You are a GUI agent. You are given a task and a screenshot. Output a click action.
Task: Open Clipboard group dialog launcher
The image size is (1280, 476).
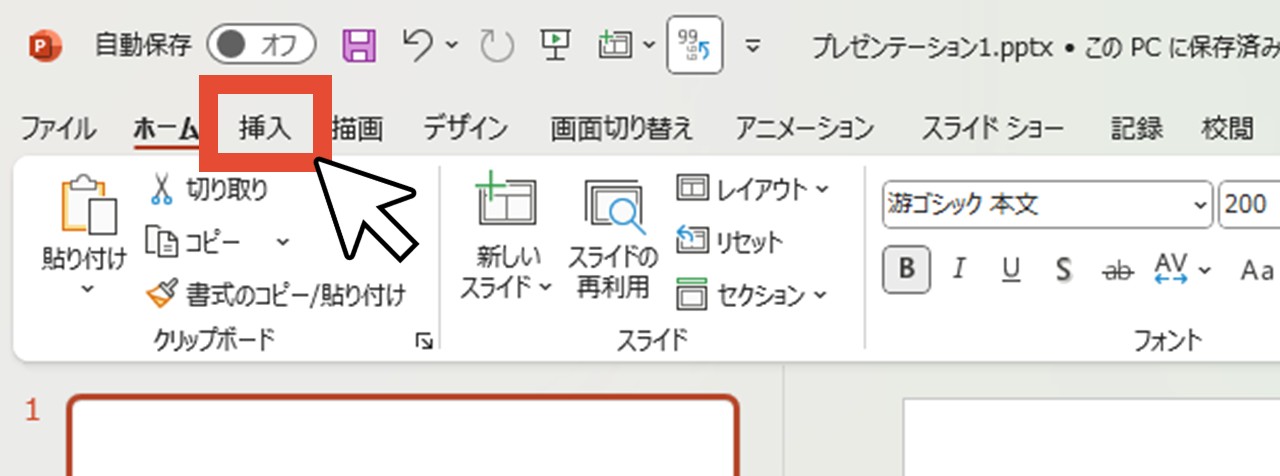coord(425,342)
